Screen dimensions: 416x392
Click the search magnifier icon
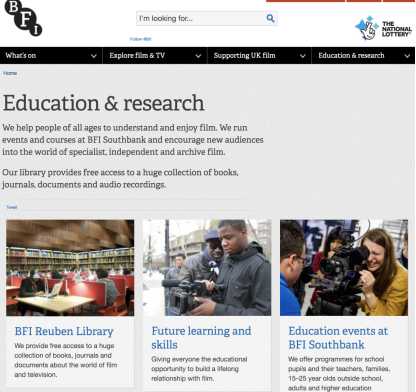click(x=270, y=18)
